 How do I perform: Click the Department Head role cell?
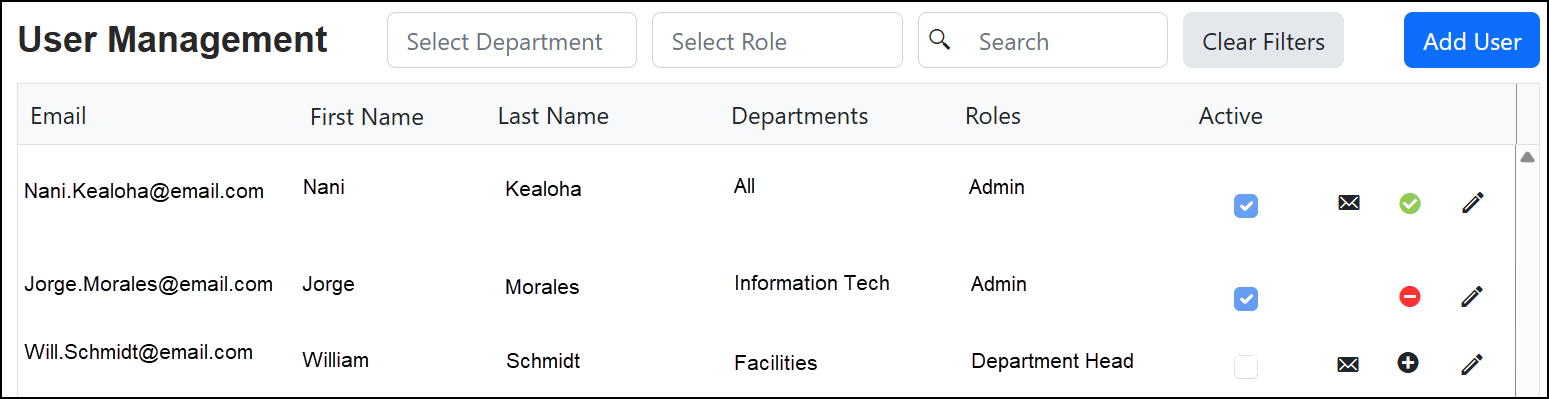(x=1053, y=360)
